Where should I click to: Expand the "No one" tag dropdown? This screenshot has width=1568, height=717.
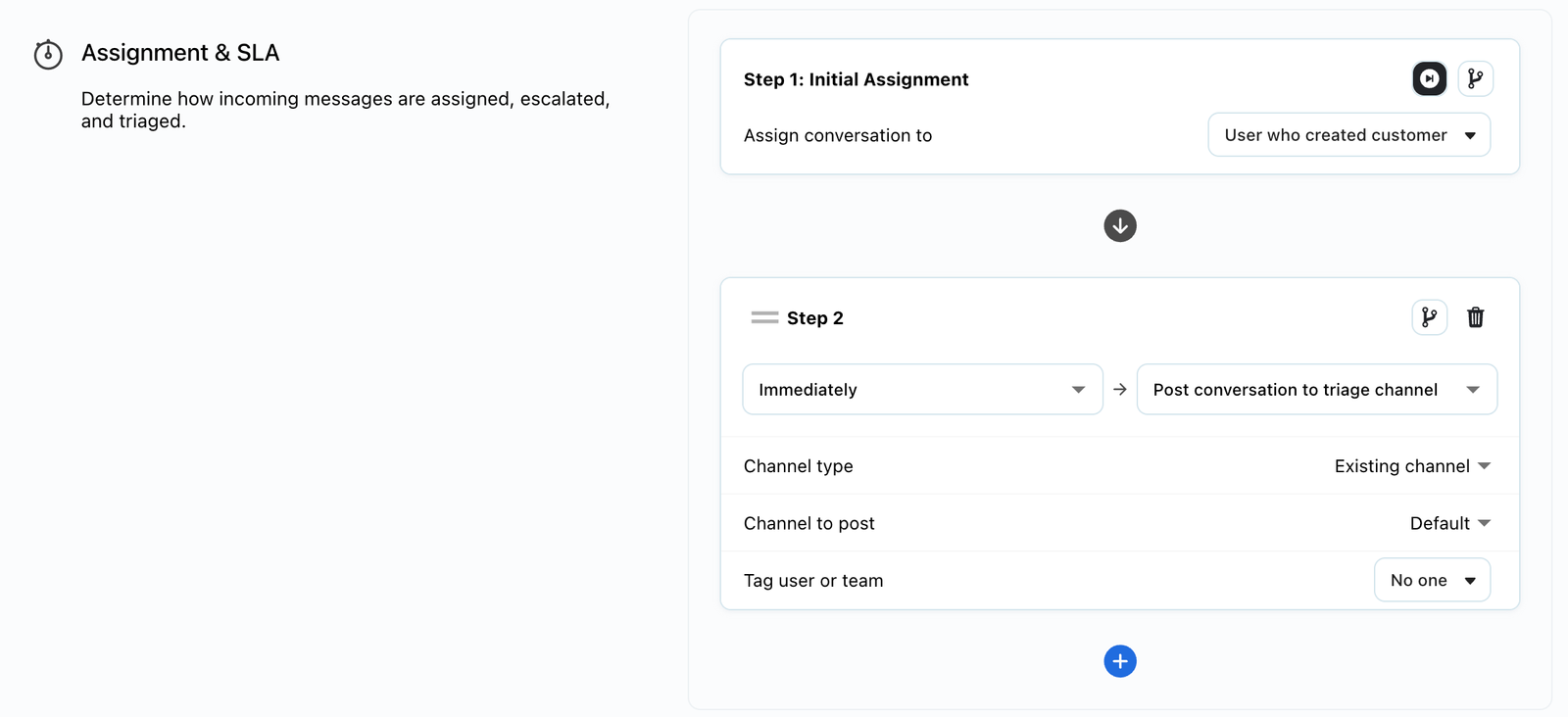[x=1432, y=580]
